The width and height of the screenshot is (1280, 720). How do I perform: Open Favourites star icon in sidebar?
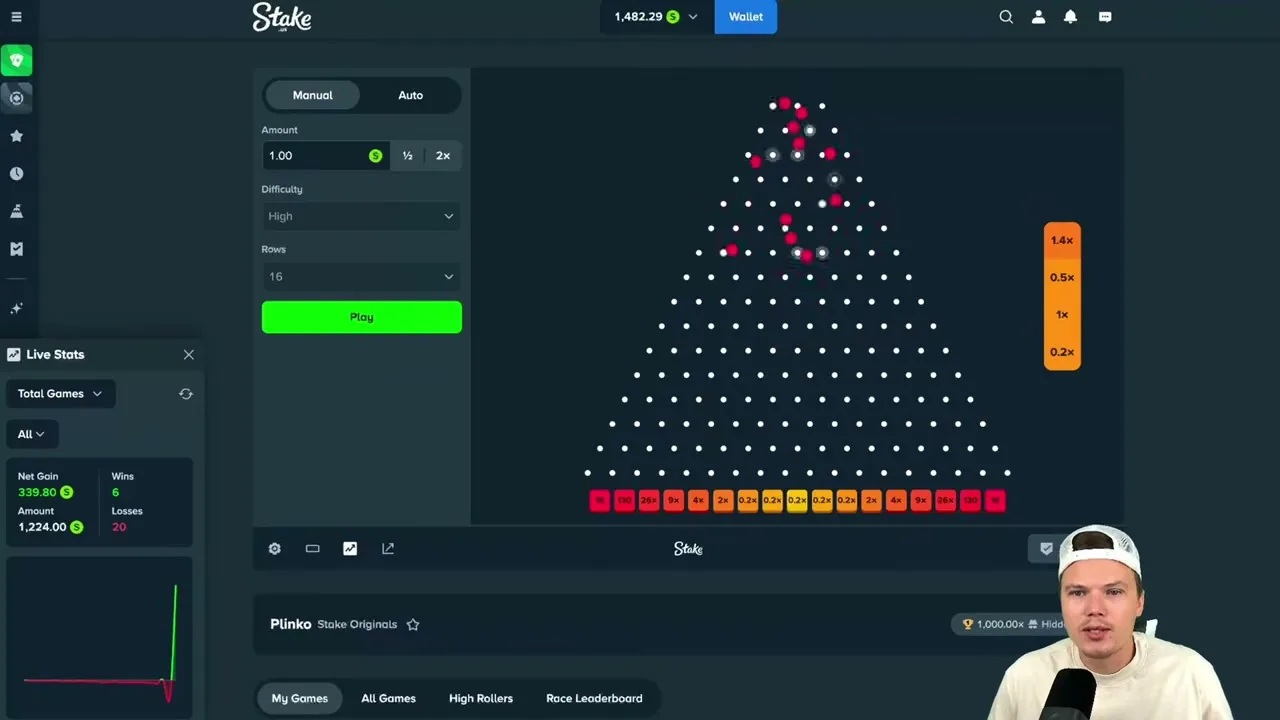click(16, 136)
